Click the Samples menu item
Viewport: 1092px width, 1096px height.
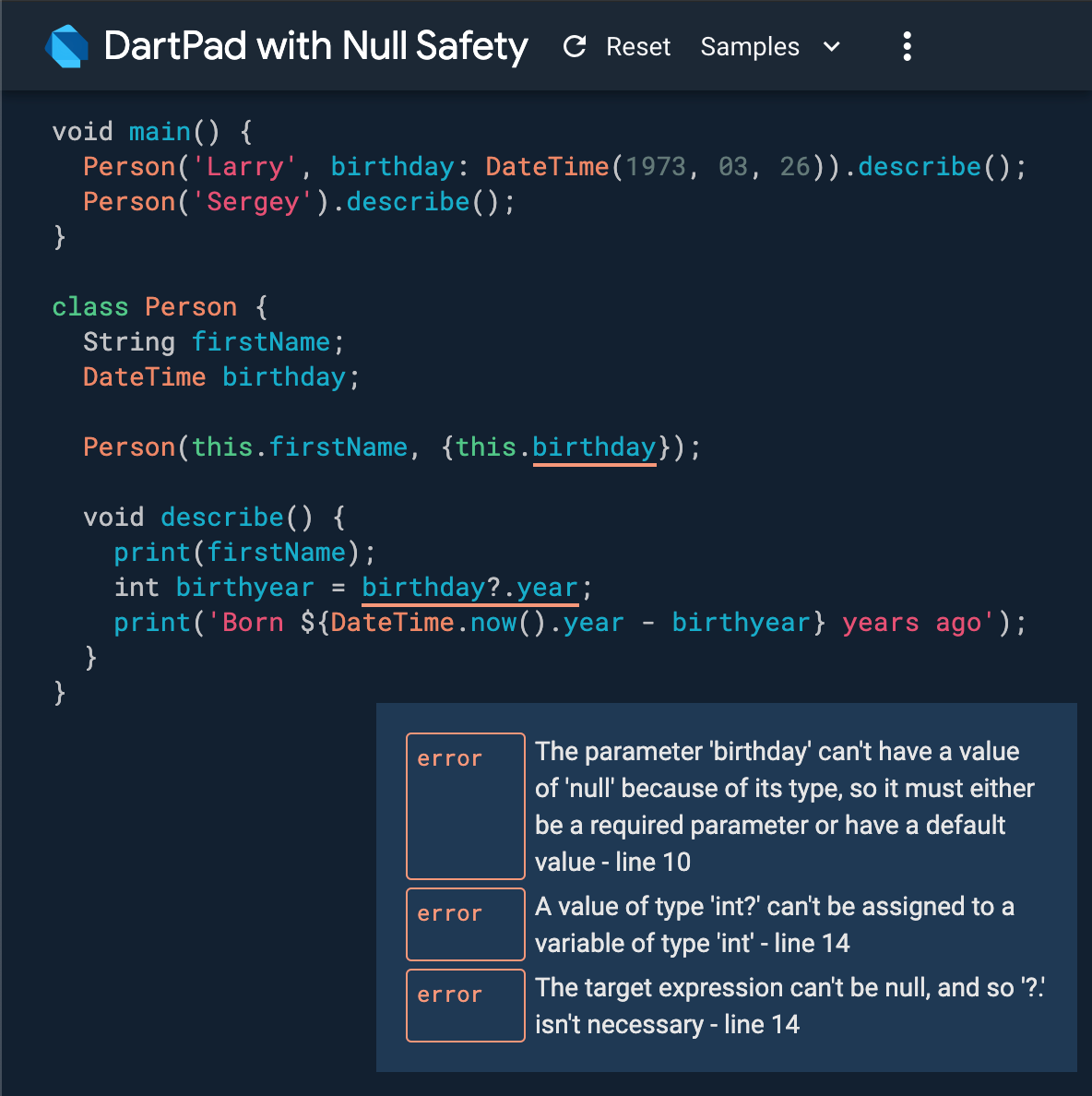(750, 47)
